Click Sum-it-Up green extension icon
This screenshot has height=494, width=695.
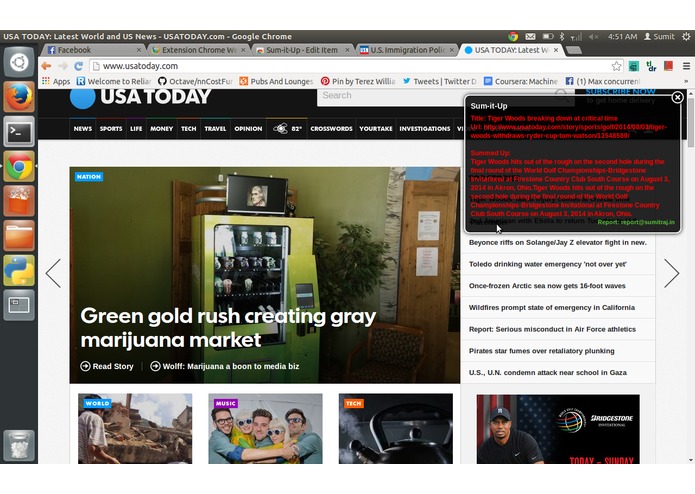634,66
